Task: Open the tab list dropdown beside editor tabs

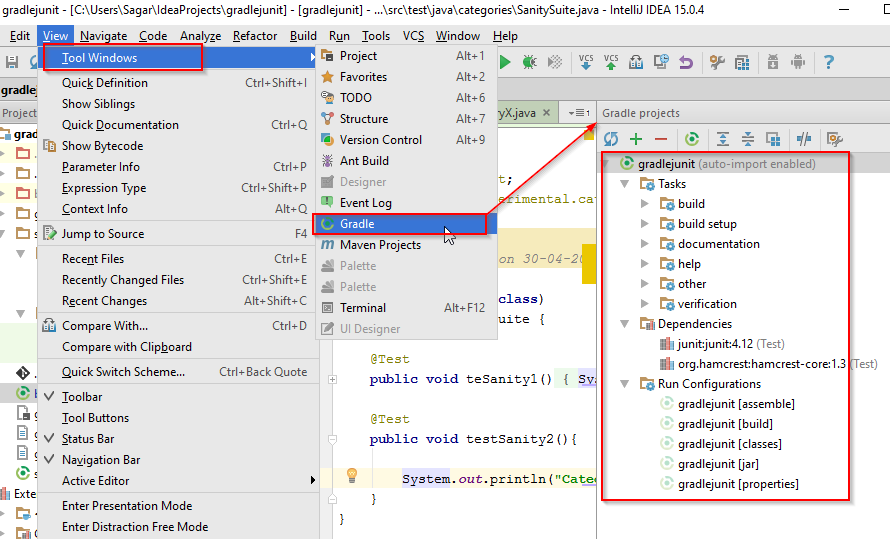Action: [579, 113]
